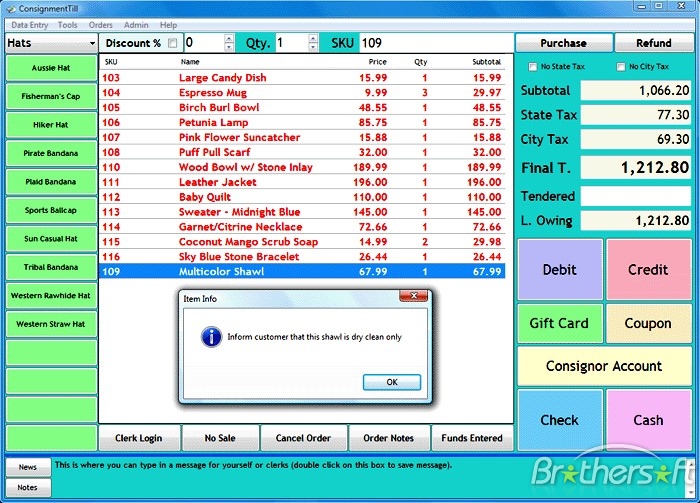700x503 pixels.
Task: Pay with the Credit button
Action: pyautogui.click(x=648, y=269)
